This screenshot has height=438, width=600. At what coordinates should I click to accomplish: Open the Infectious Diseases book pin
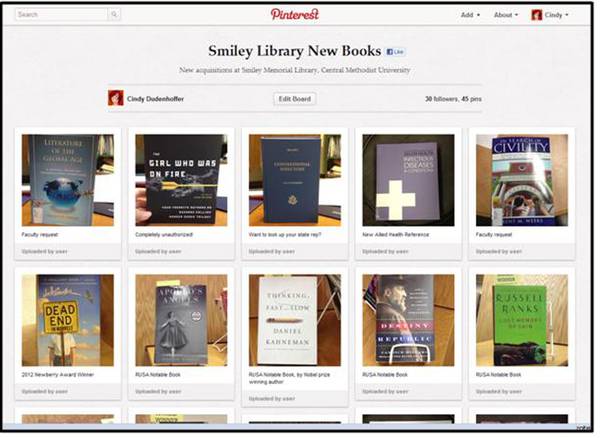point(408,180)
